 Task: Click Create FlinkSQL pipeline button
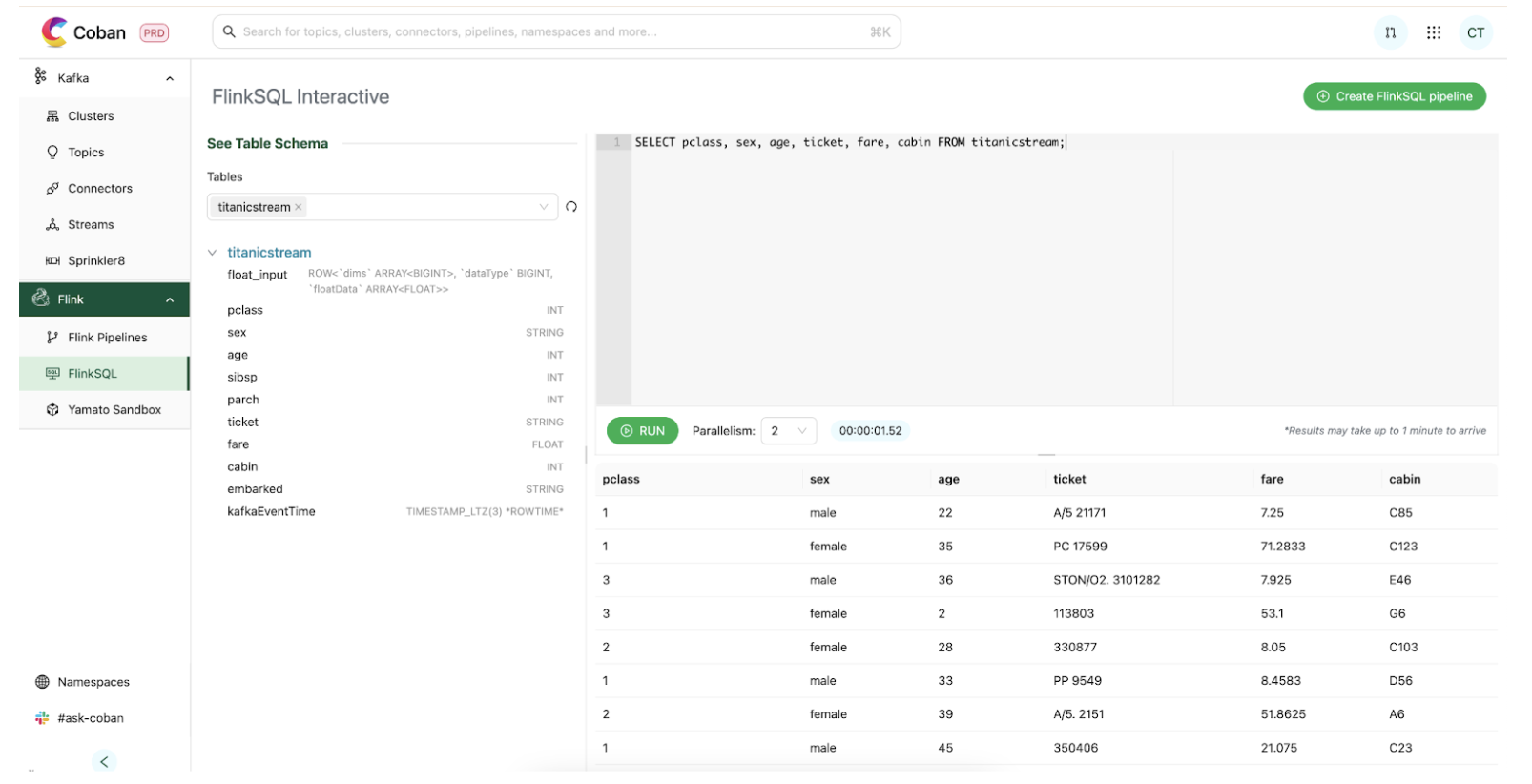tap(1395, 96)
